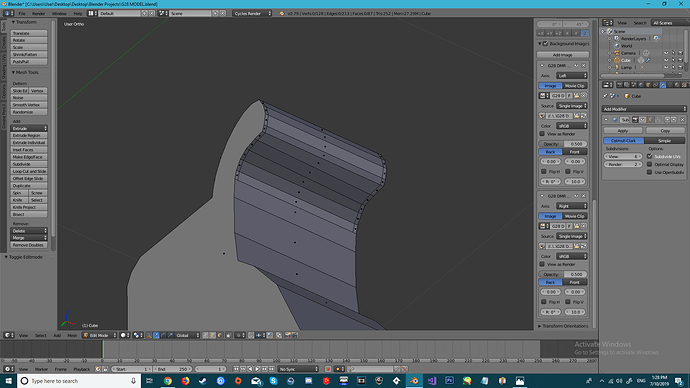Open file browser for first background image
Screen dimensions: 690x388
coord(576,116)
